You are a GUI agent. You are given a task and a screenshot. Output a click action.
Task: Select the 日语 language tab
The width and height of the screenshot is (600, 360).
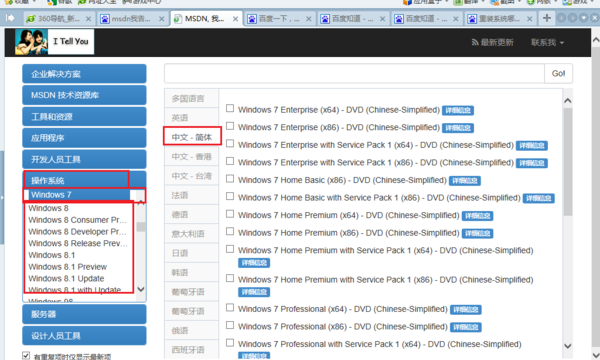(x=192, y=253)
